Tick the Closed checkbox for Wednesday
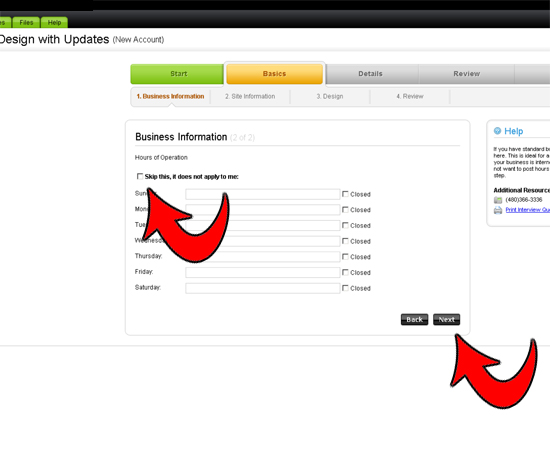The width and height of the screenshot is (550, 450). (345, 241)
